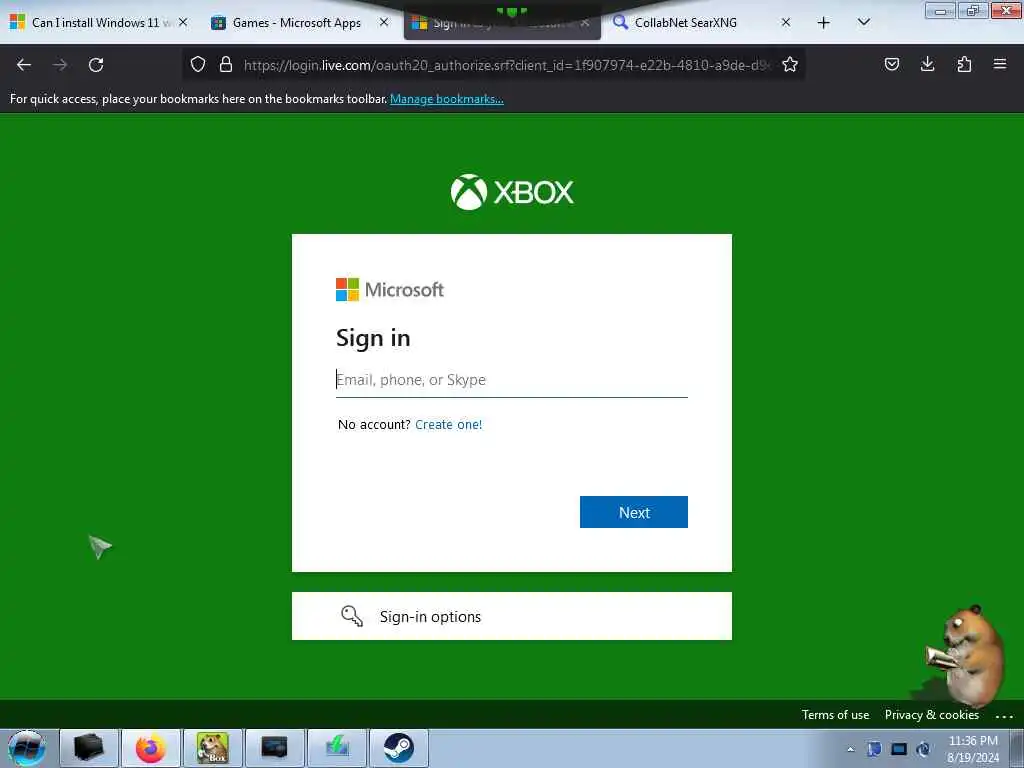Close the 'CollabNet SearXNG' tab
This screenshot has width=1024, height=768.
point(786,23)
